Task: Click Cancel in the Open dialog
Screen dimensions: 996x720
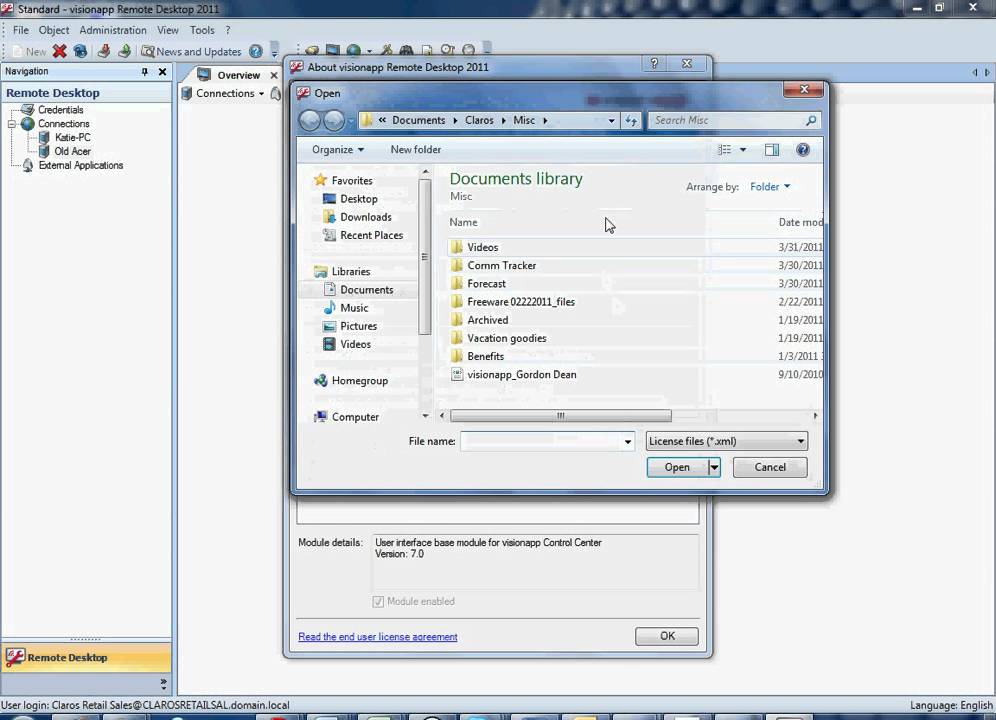Action: pyautogui.click(x=770, y=467)
